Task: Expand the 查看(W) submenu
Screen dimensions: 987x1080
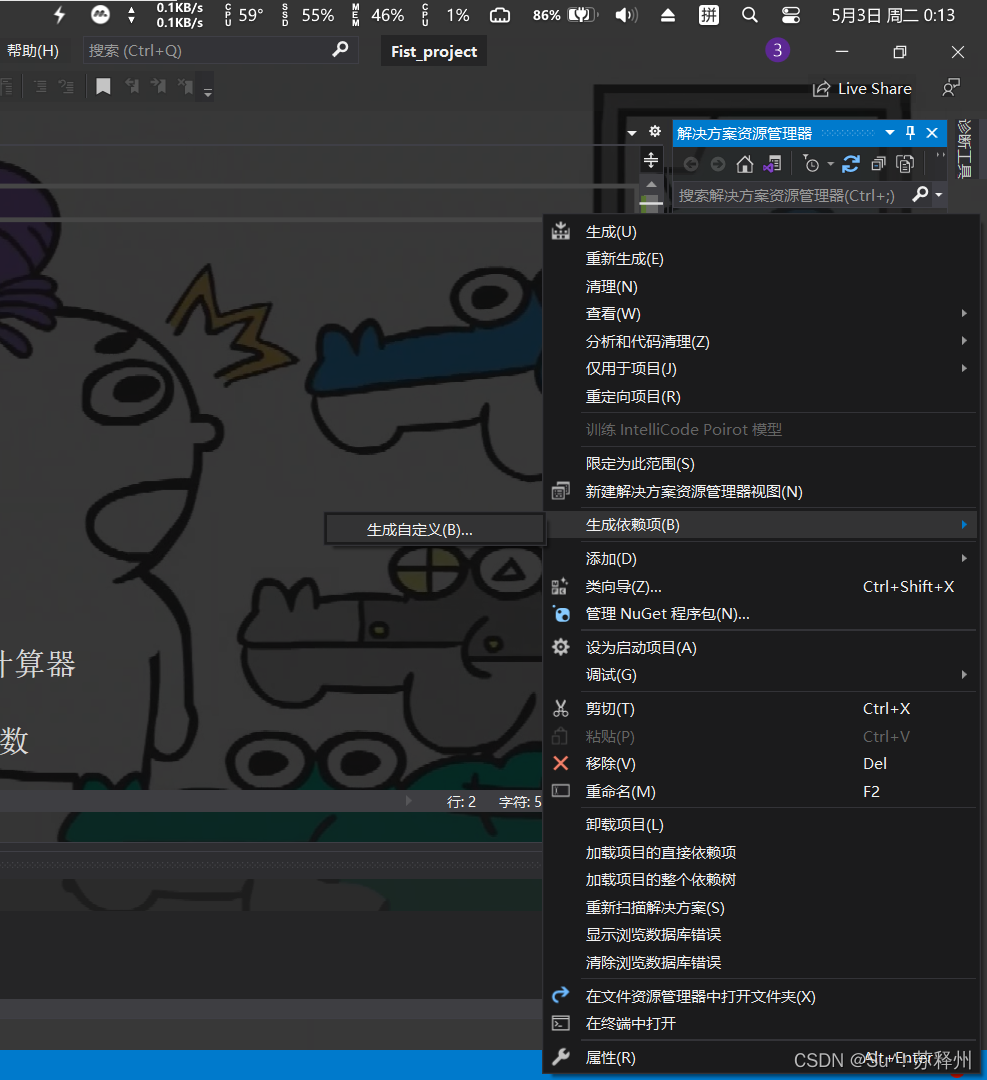Action: (x=964, y=313)
